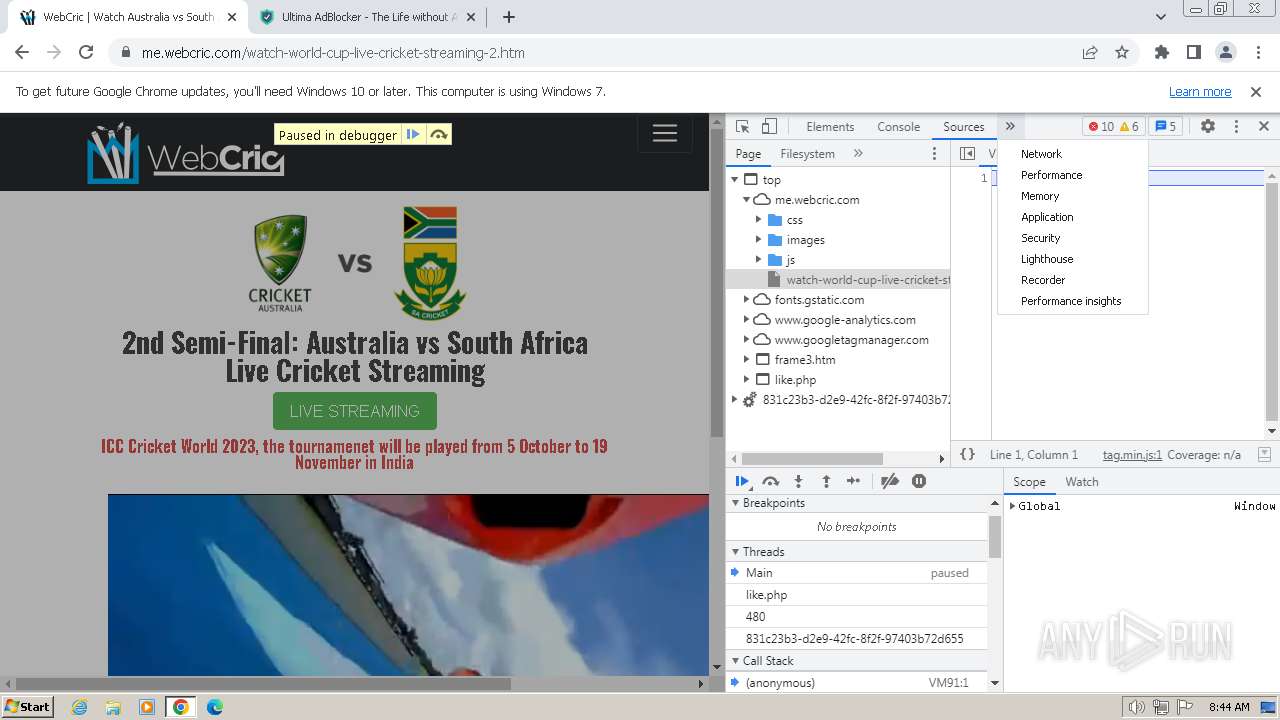The image size is (1280, 720).
Task: Open the Chrome profile avatar
Action: [1226, 53]
